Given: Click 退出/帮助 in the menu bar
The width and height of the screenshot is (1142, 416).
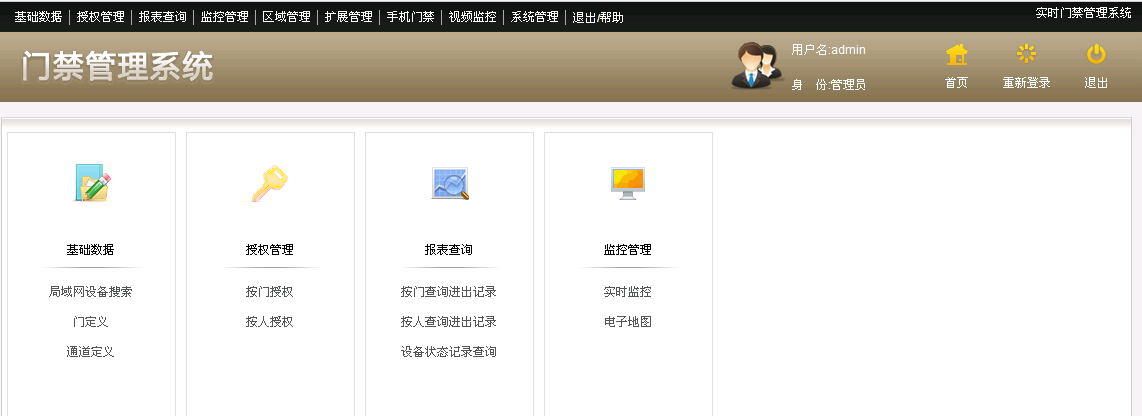Looking at the screenshot, I should click(598, 17).
